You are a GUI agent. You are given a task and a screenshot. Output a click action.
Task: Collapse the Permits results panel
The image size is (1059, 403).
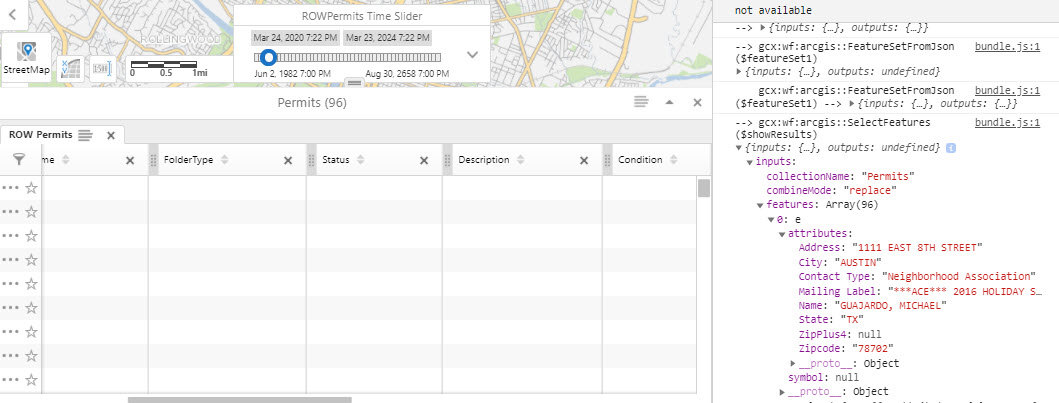point(669,102)
